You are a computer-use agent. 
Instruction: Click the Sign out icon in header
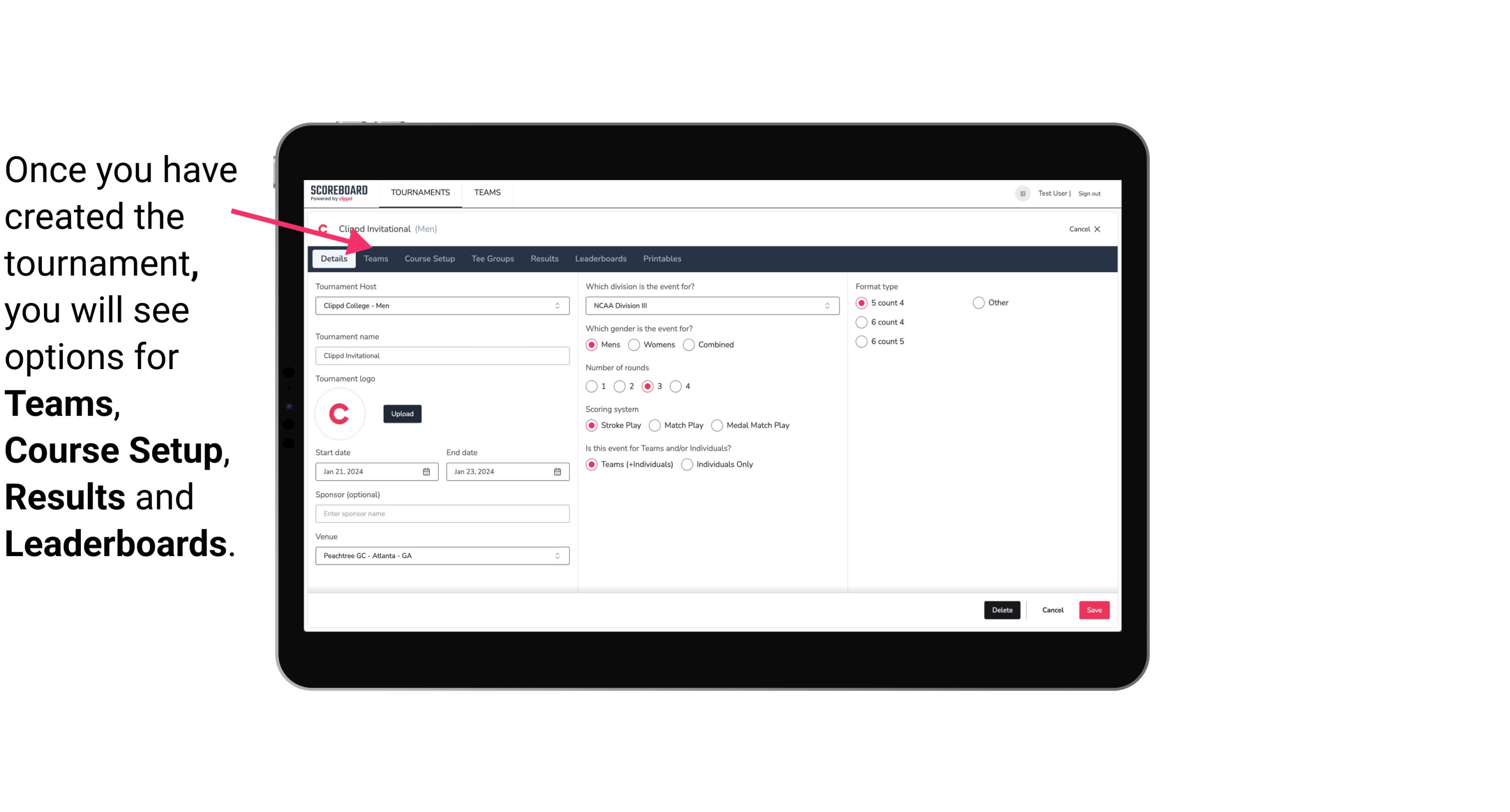tap(1090, 193)
